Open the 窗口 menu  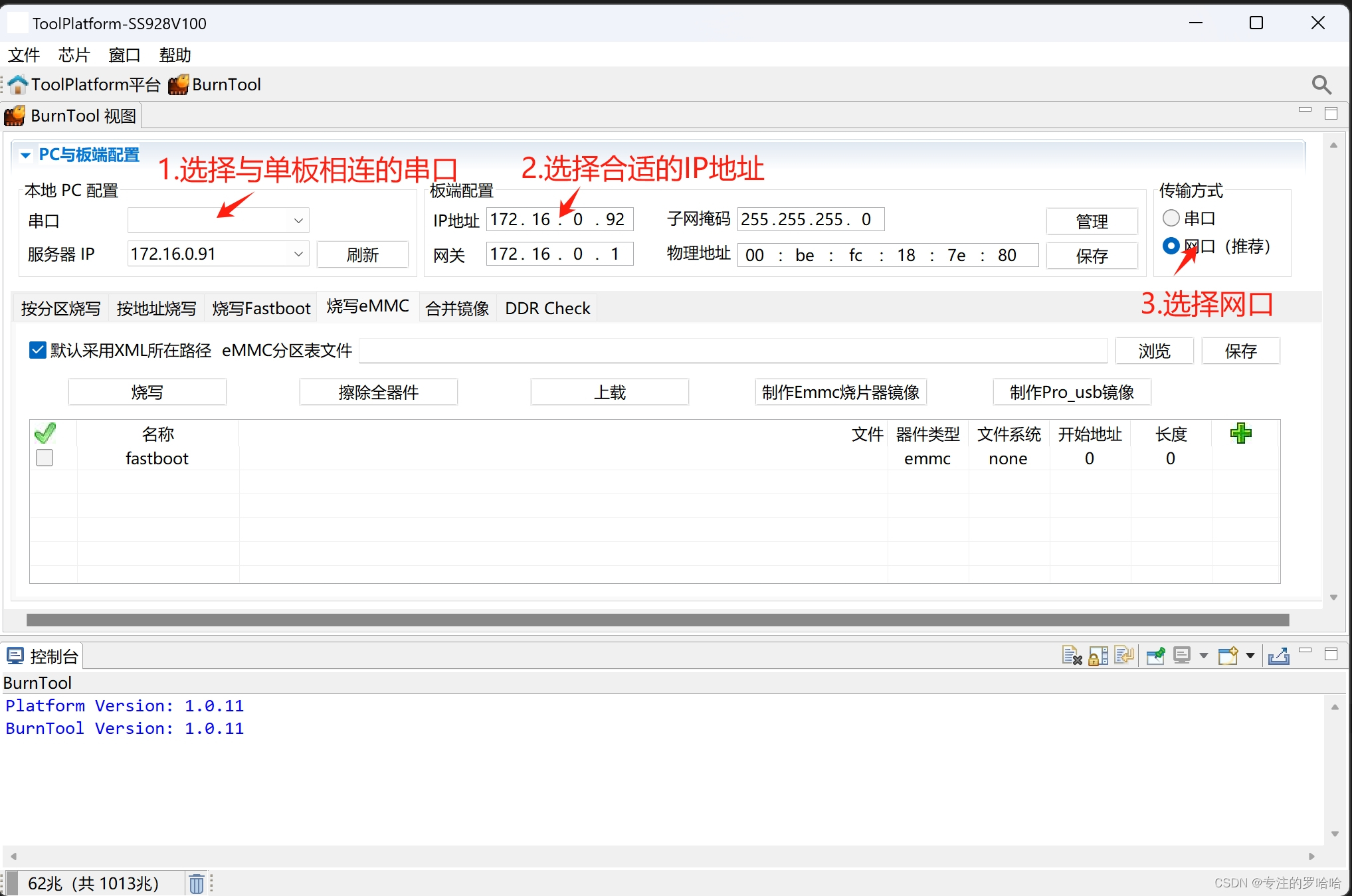[x=124, y=55]
